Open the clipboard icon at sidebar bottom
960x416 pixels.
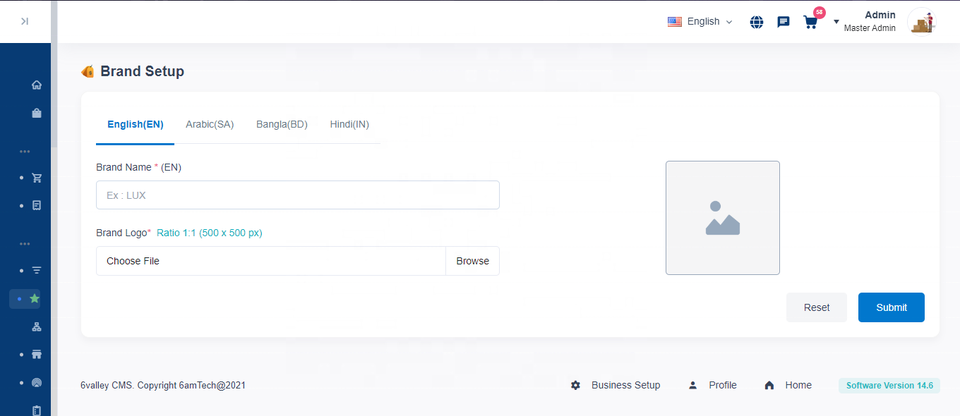click(37, 410)
